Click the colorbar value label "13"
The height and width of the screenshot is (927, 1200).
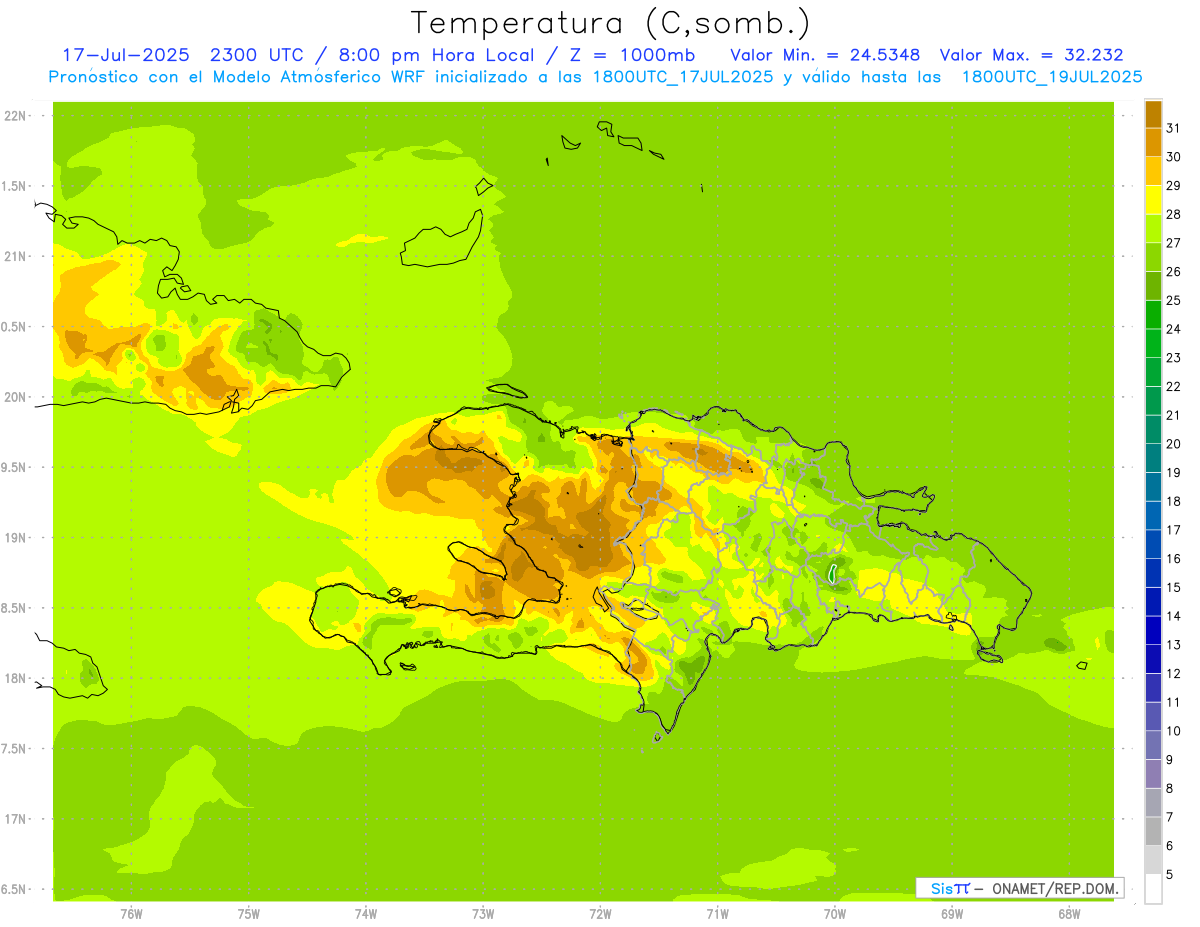coord(1174,645)
